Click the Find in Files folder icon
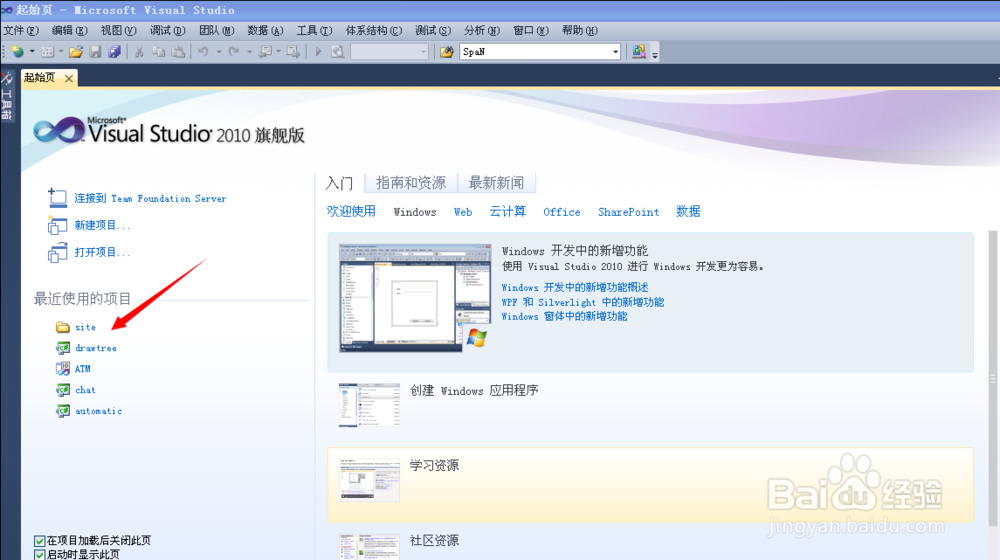This screenshot has width=1000, height=560. pyautogui.click(x=447, y=52)
